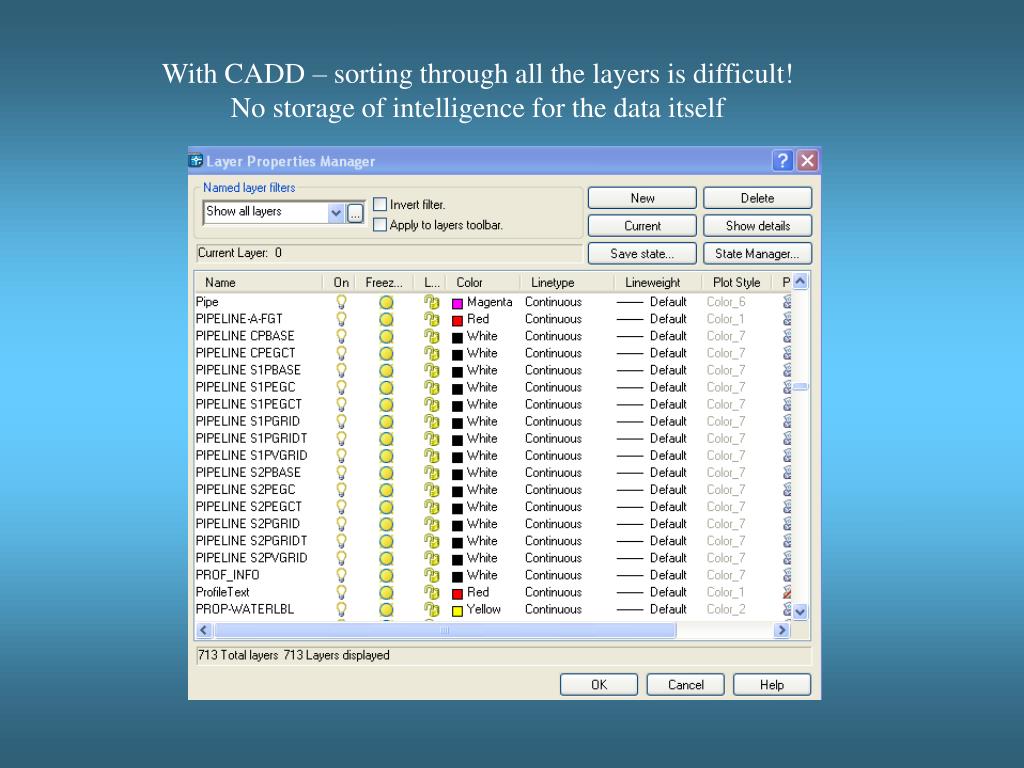Image resolution: width=1024 pixels, height=768 pixels.
Task: Change linetype of PROP-WATERLBL layer
Action: click(x=553, y=609)
